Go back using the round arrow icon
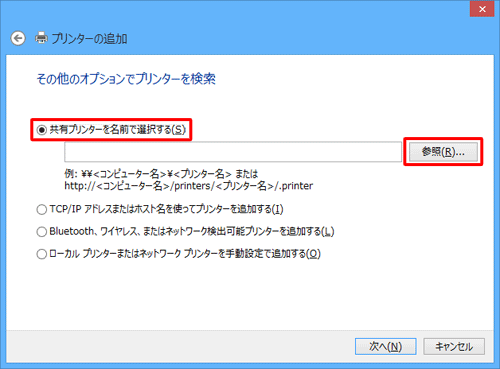This screenshot has width=500, height=369. point(18,38)
